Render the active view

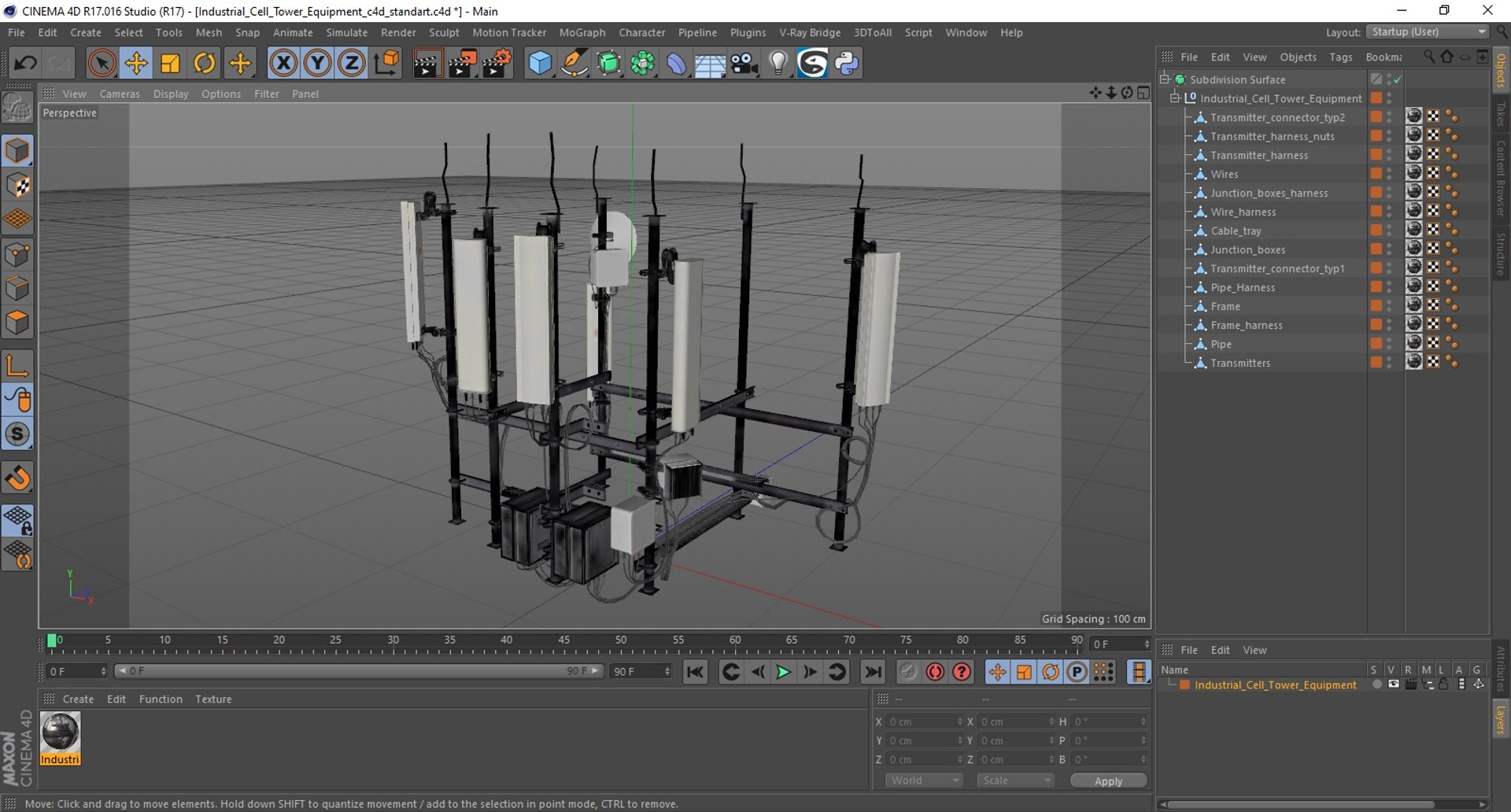427,63
